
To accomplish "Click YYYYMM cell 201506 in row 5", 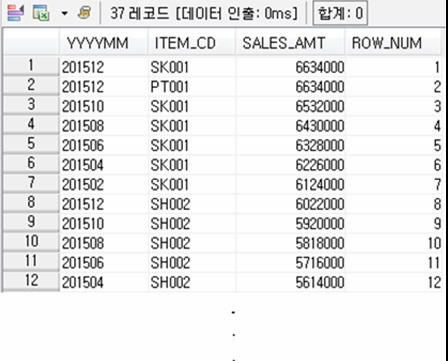I will point(104,146).
